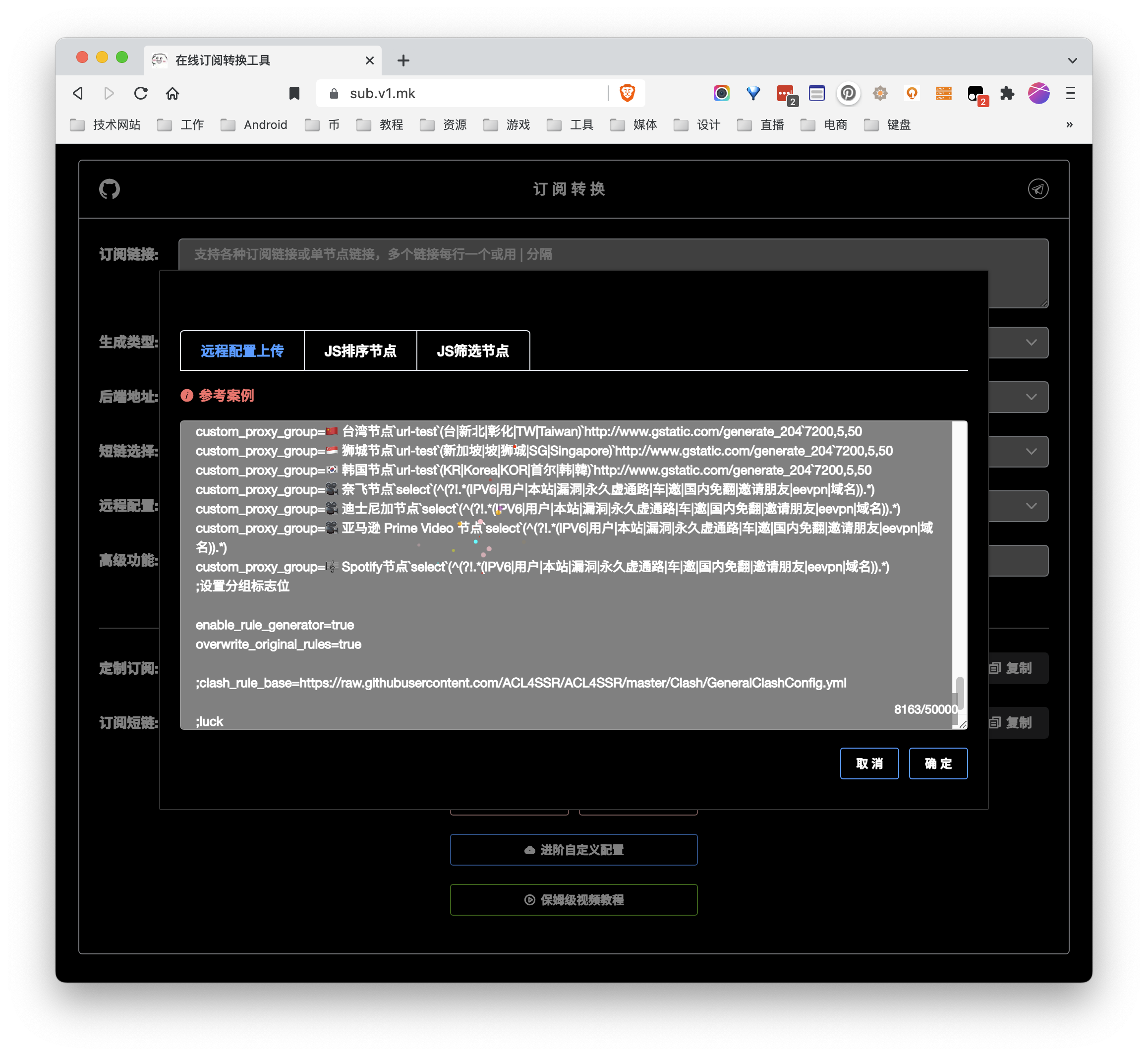Reload the page with refresh icon
Screen dimensions: 1148x1056
141,93
